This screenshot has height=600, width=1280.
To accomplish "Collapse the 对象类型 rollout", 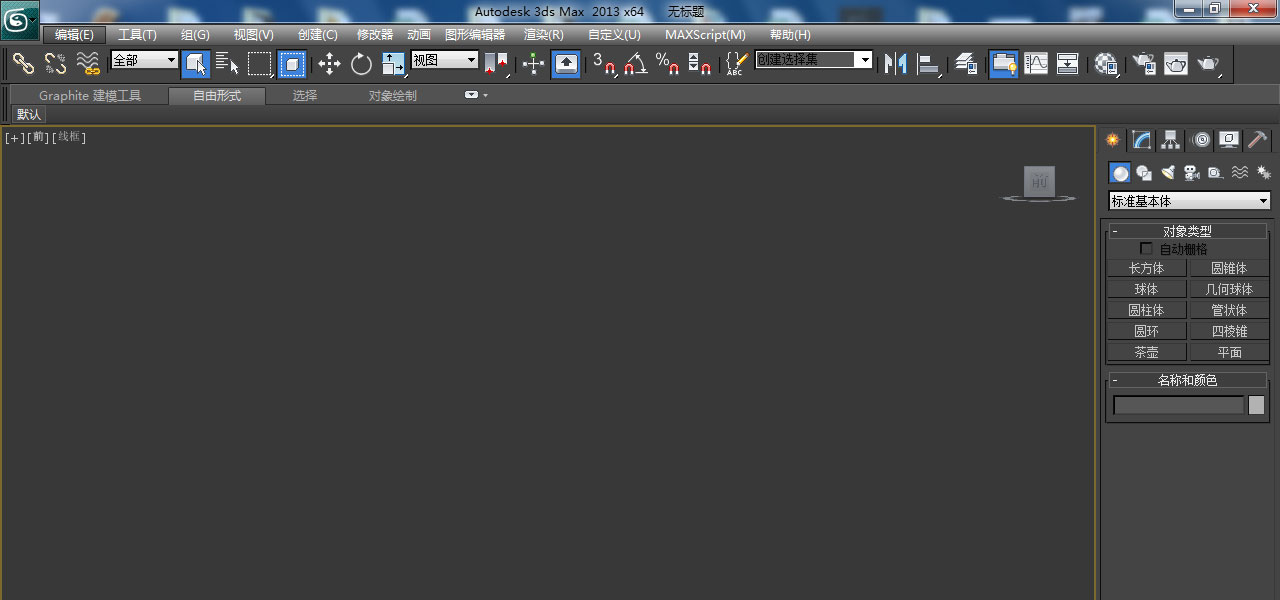I will coord(1187,231).
